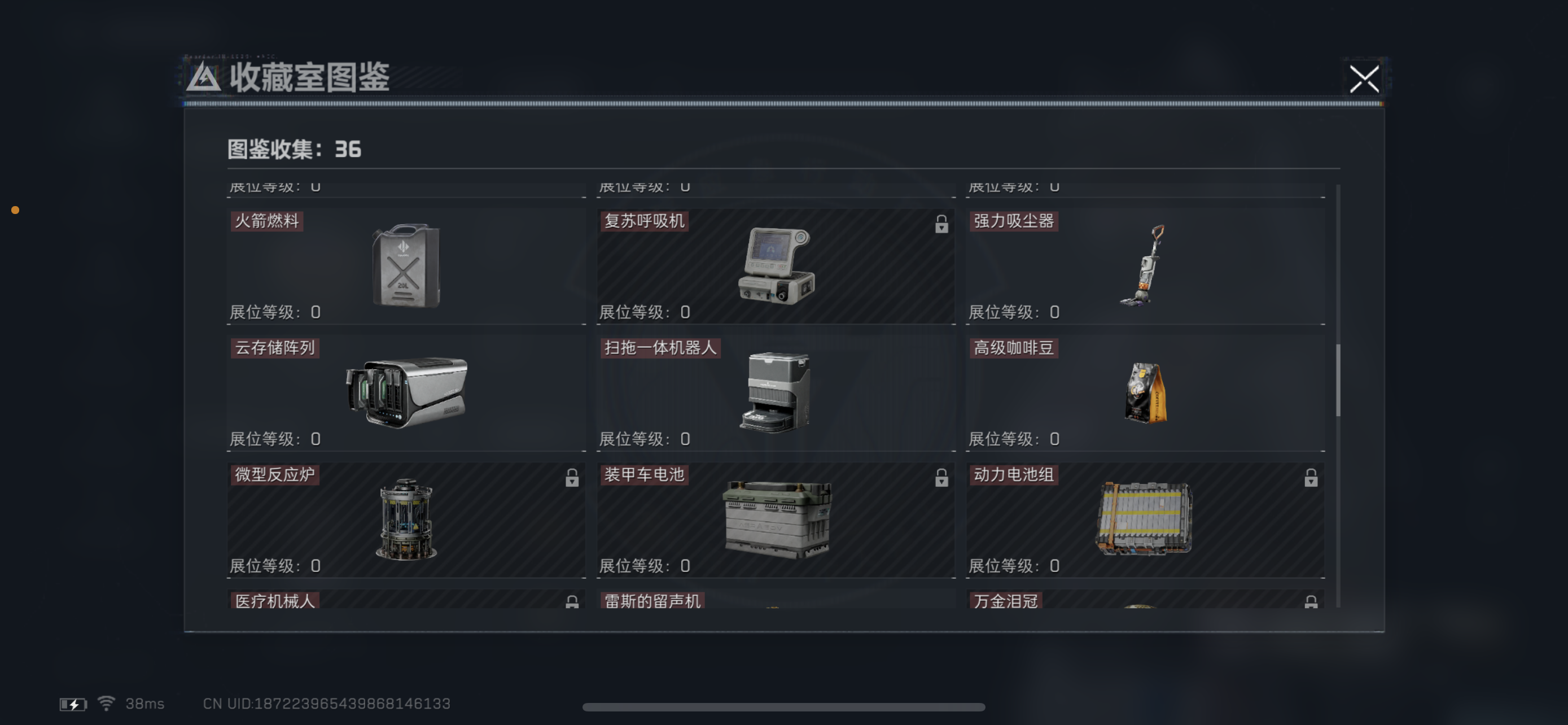Close the 收藏室图鉴 window
Screen dimensions: 1568x725
click(x=1364, y=79)
